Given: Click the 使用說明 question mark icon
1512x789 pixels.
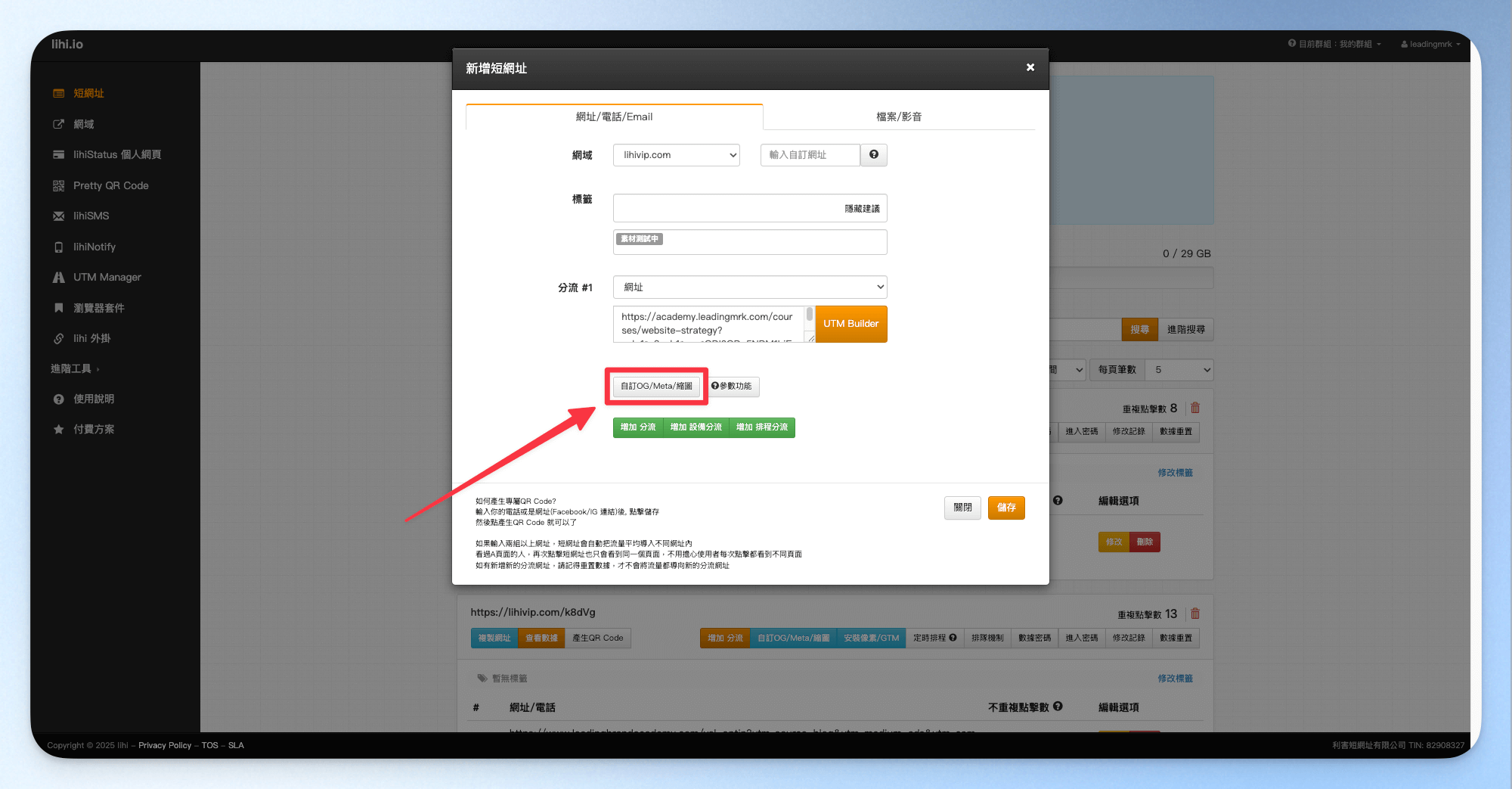Looking at the screenshot, I should pyautogui.click(x=58, y=399).
